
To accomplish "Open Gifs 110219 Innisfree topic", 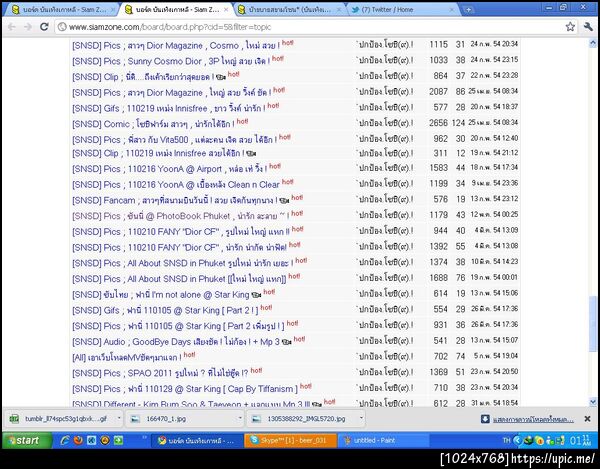I will coord(168,108).
